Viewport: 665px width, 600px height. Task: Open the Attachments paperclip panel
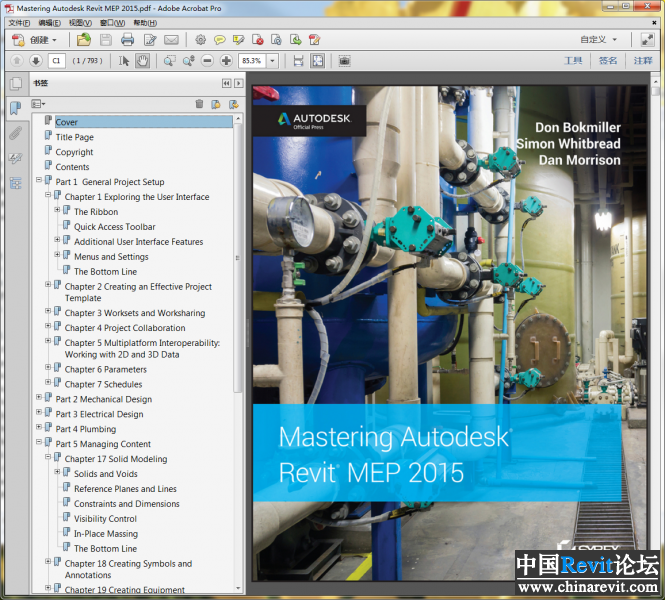16,134
